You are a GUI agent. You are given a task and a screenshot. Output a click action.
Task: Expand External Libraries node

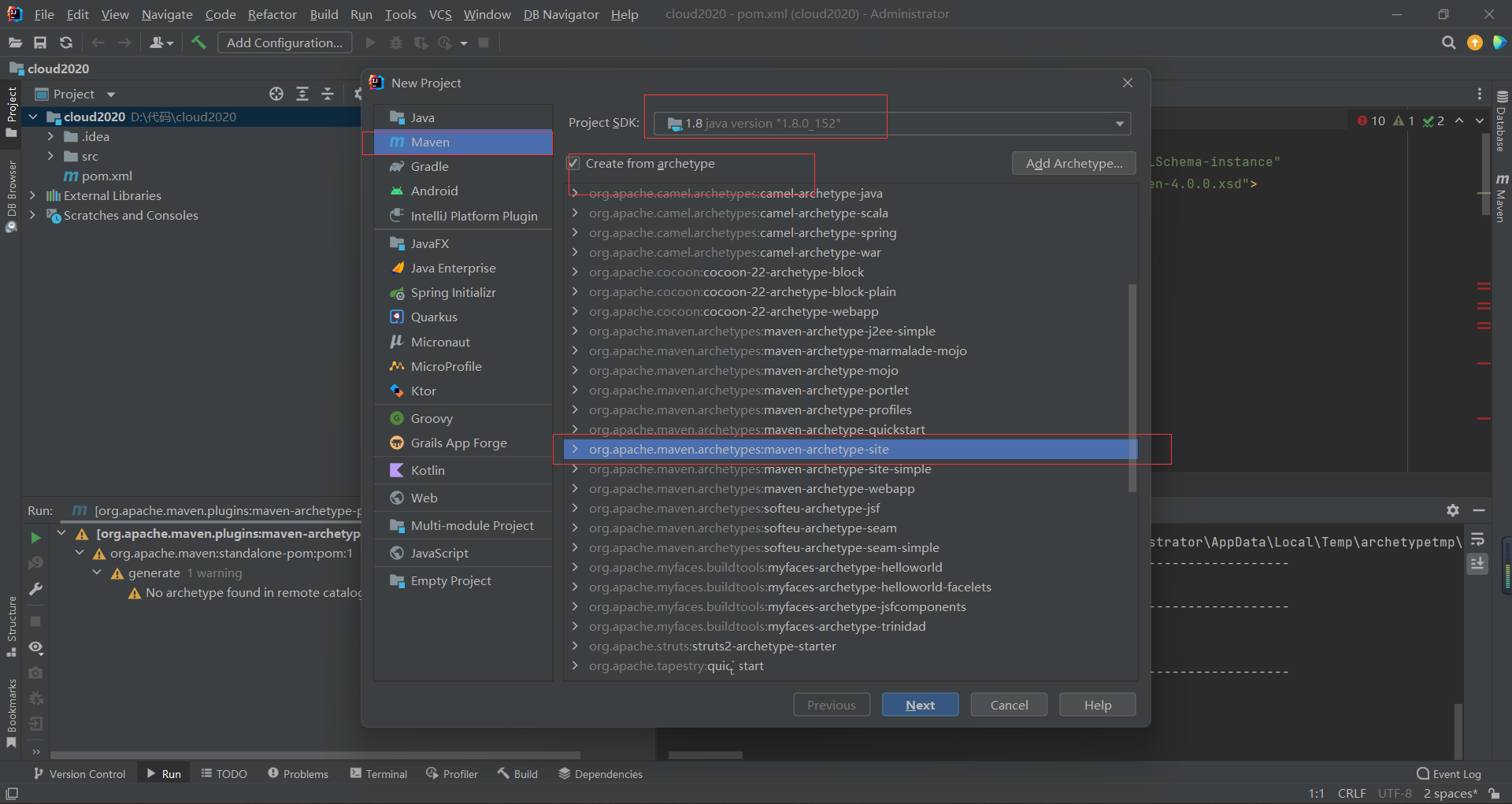[x=32, y=195]
